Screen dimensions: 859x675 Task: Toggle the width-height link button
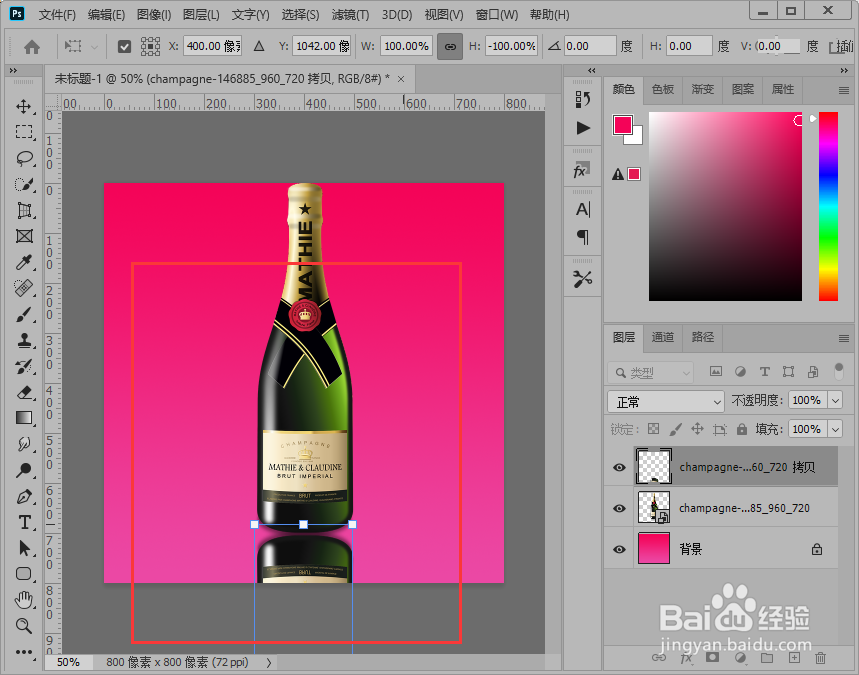(x=450, y=47)
